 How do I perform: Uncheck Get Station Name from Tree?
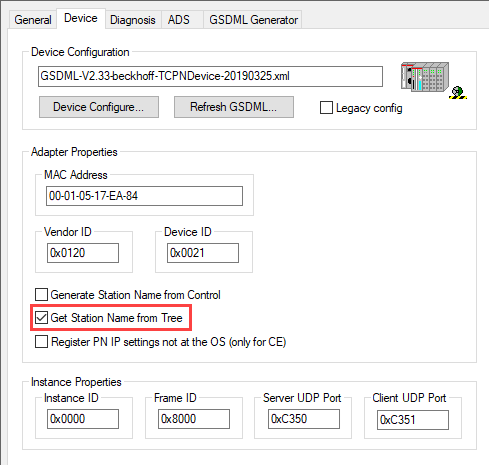tap(41, 318)
